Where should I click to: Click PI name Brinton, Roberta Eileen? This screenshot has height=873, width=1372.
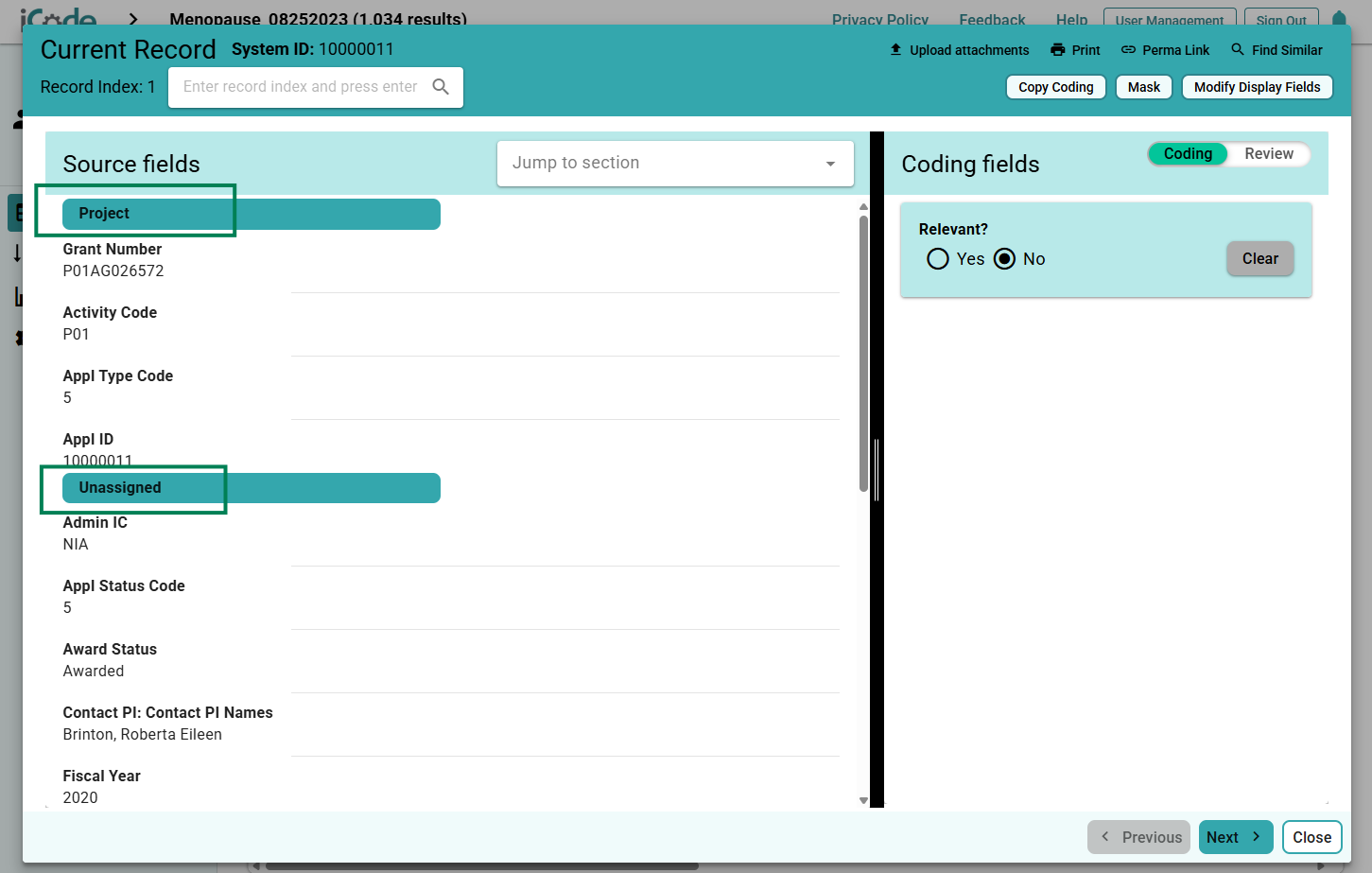point(143,735)
